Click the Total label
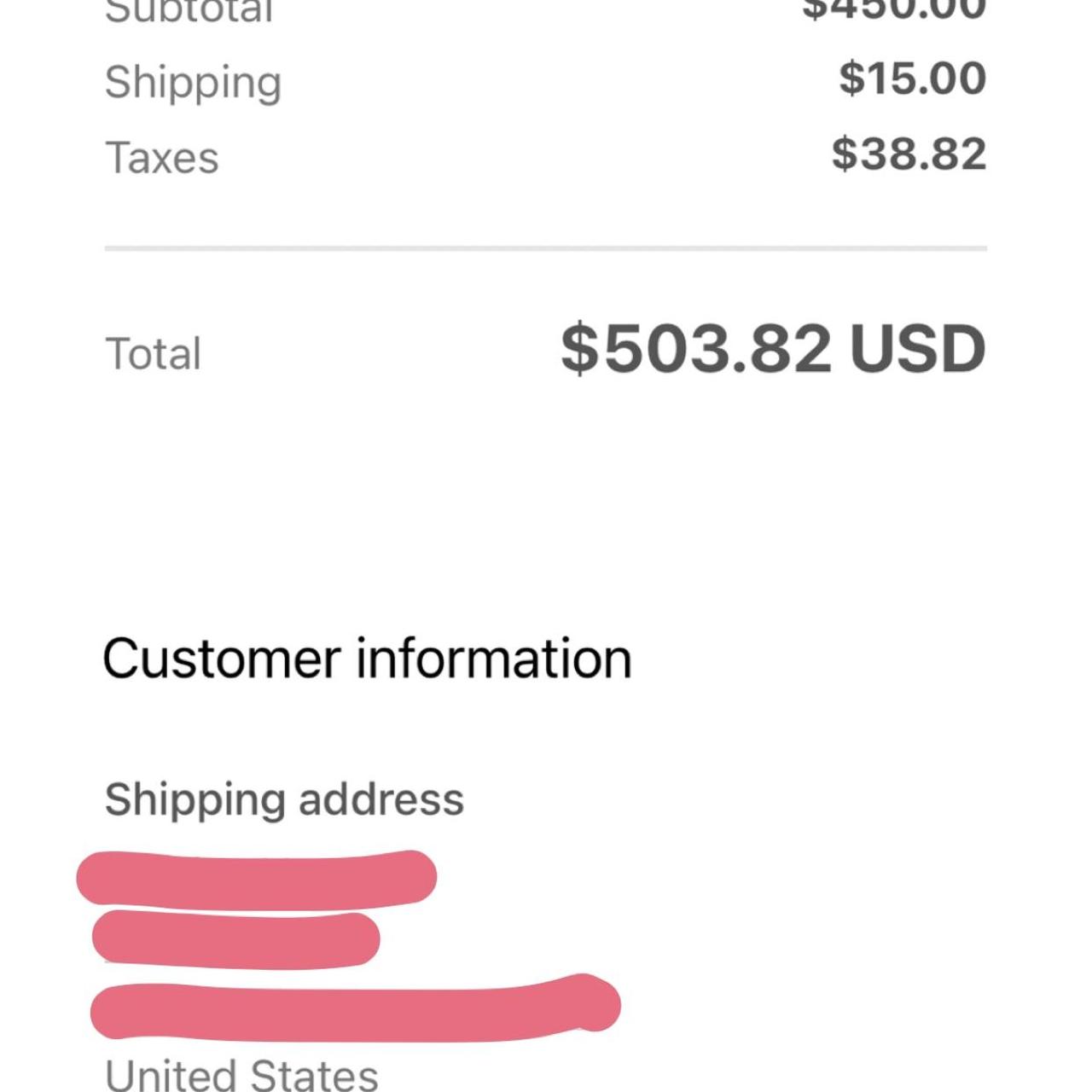The height and width of the screenshot is (1092, 1092). click(154, 354)
